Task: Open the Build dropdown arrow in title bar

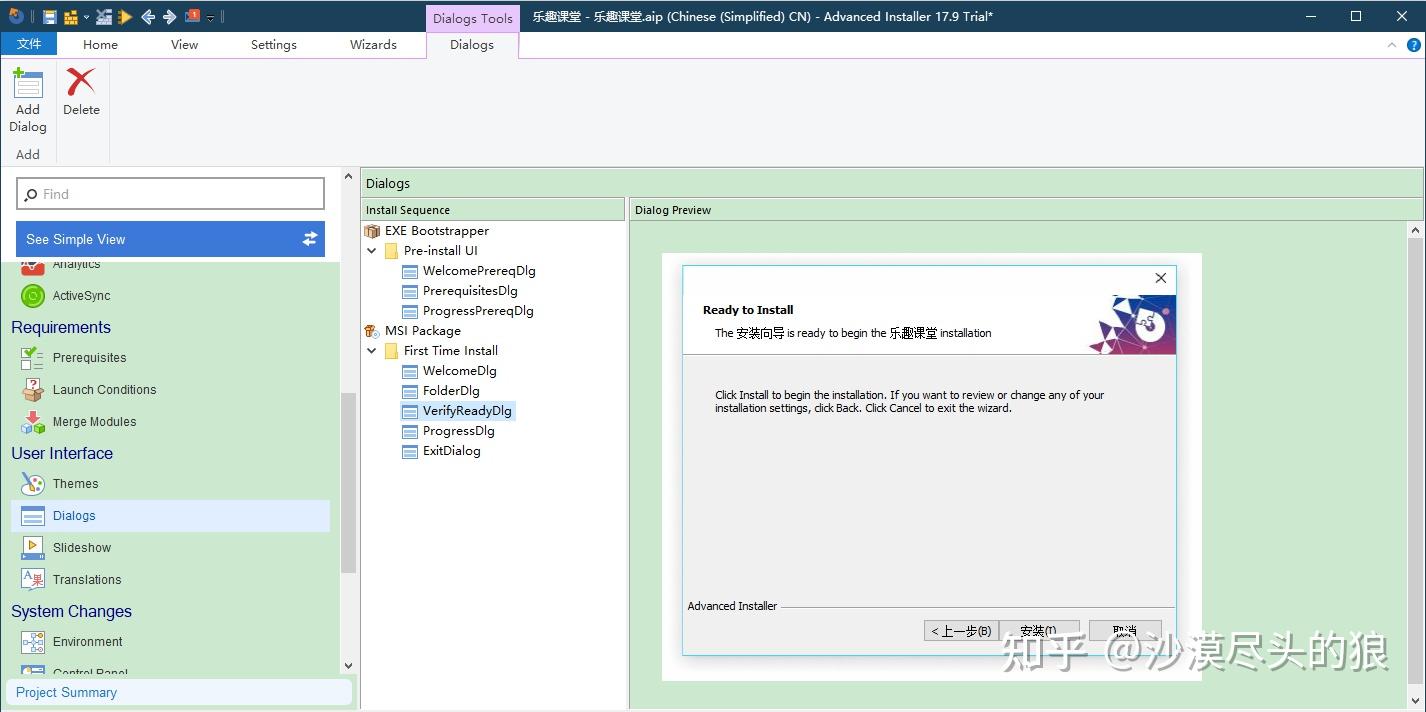Action: [x=87, y=17]
